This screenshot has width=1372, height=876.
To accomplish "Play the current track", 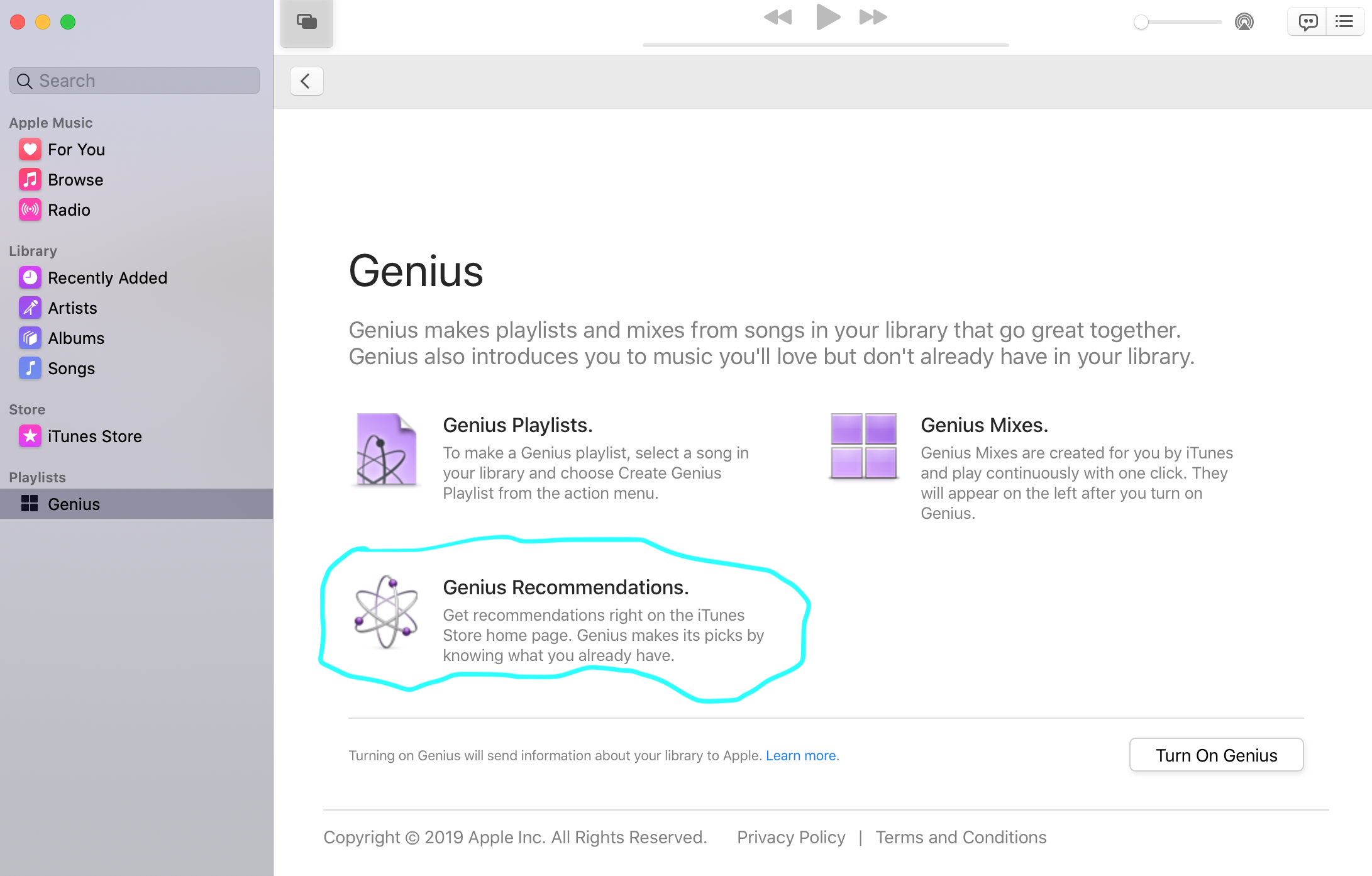I will [827, 16].
